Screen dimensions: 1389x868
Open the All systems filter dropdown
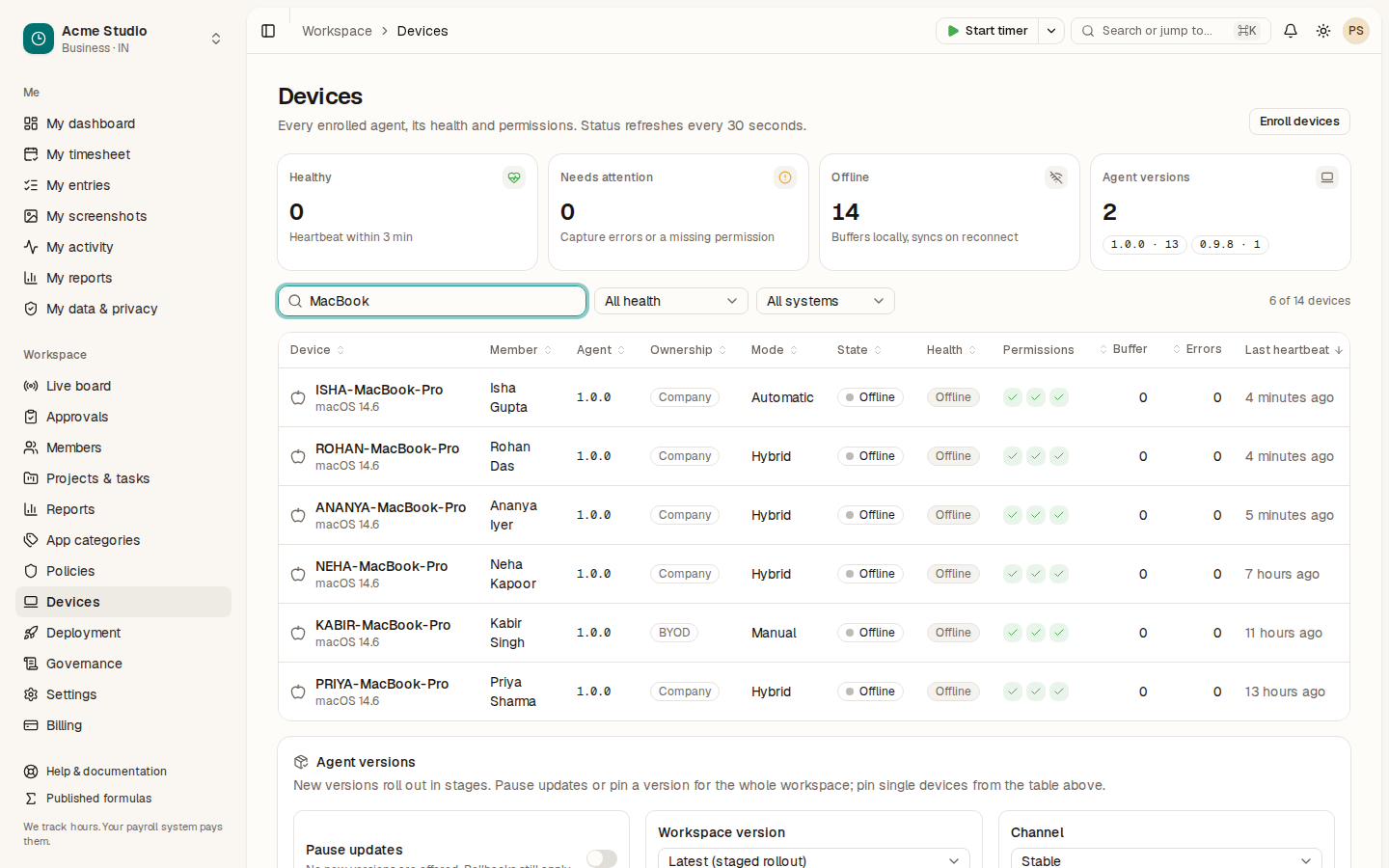[826, 301]
